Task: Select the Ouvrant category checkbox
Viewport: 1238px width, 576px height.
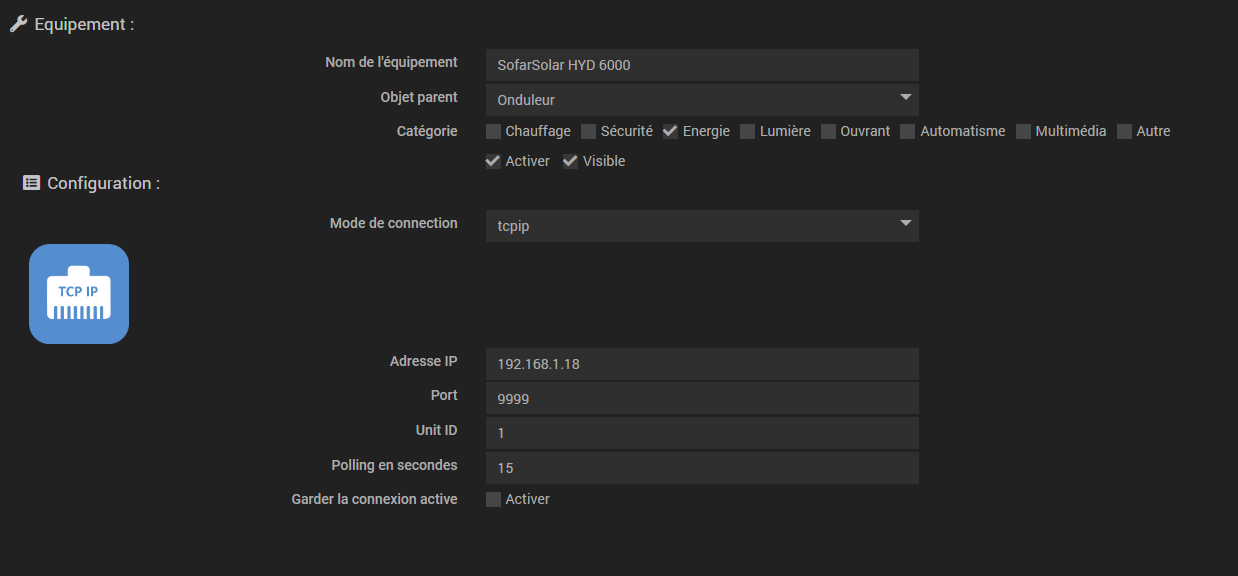Action: 829,131
